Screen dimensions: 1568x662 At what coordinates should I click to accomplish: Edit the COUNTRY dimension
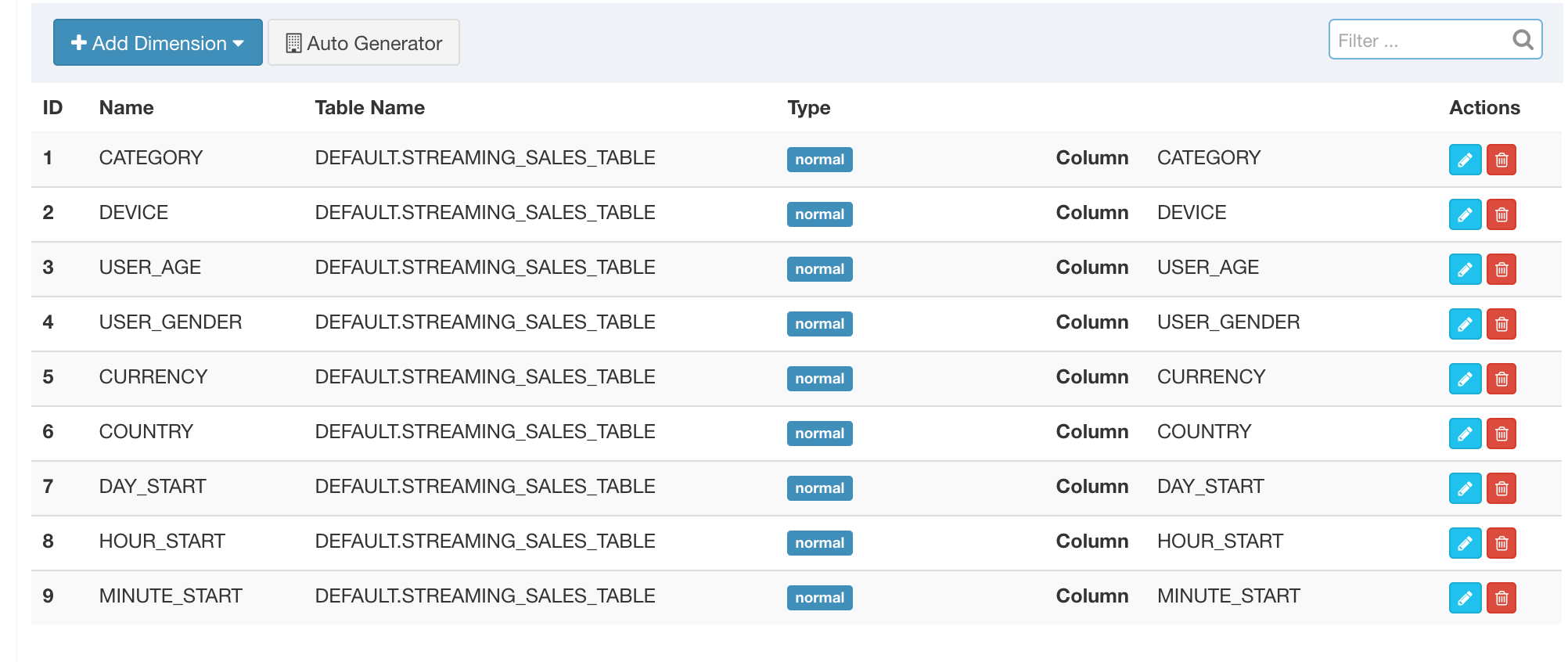pos(1465,434)
